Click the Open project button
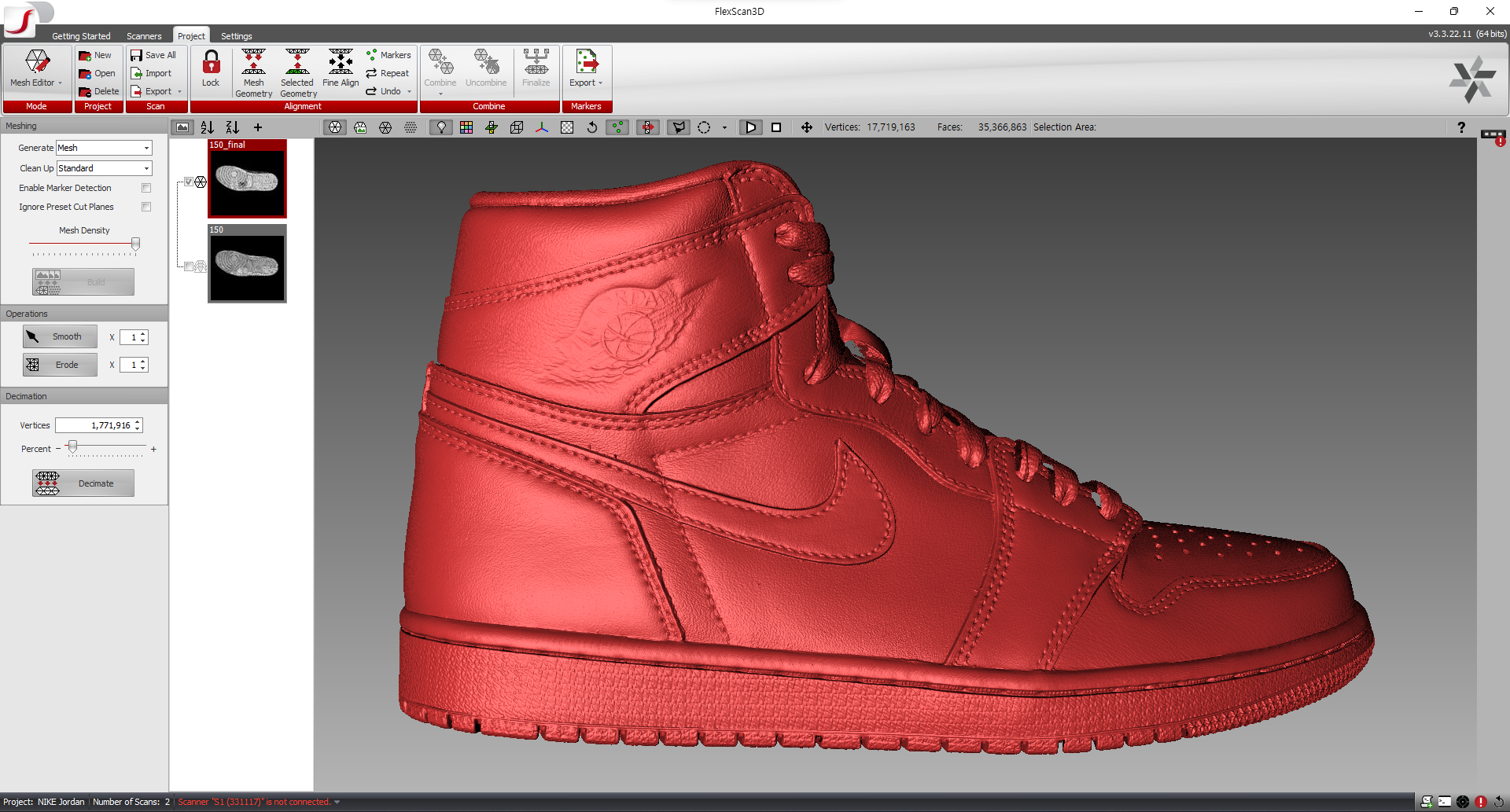Viewport: 1510px width, 812px height. 97,74
